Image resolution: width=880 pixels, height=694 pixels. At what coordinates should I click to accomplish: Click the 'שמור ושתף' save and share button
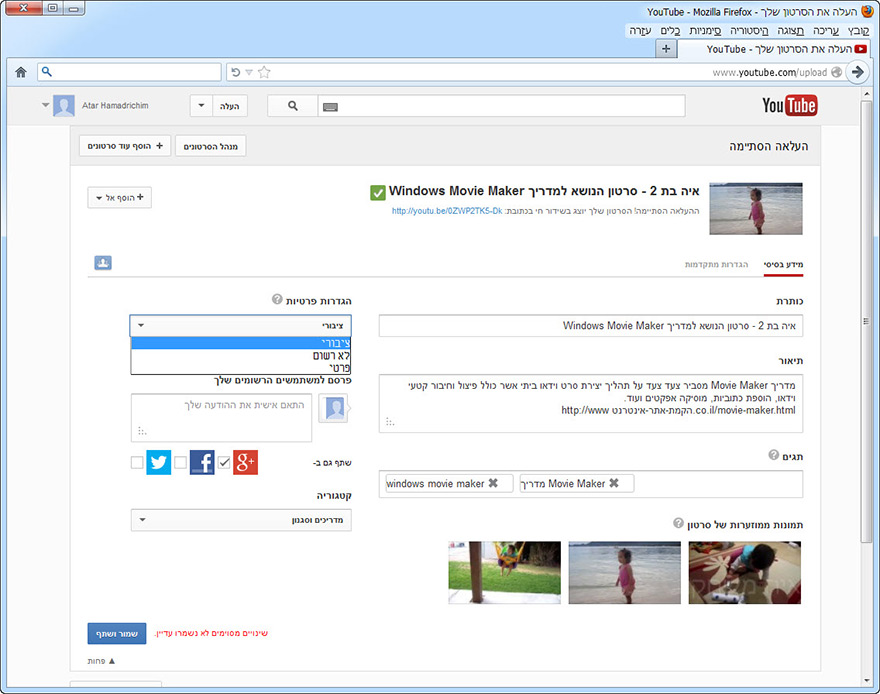[117, 633]
